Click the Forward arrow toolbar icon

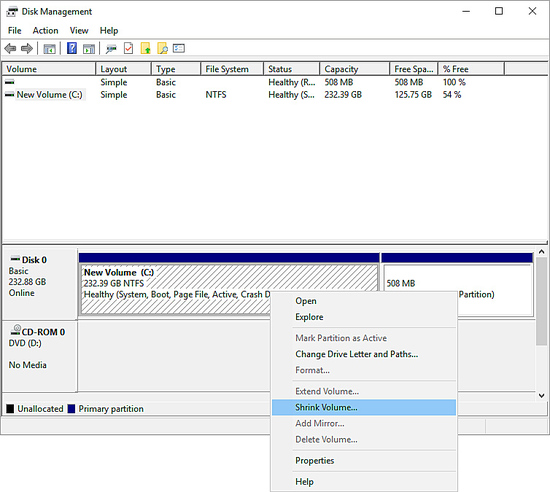[x=27, y=48]
